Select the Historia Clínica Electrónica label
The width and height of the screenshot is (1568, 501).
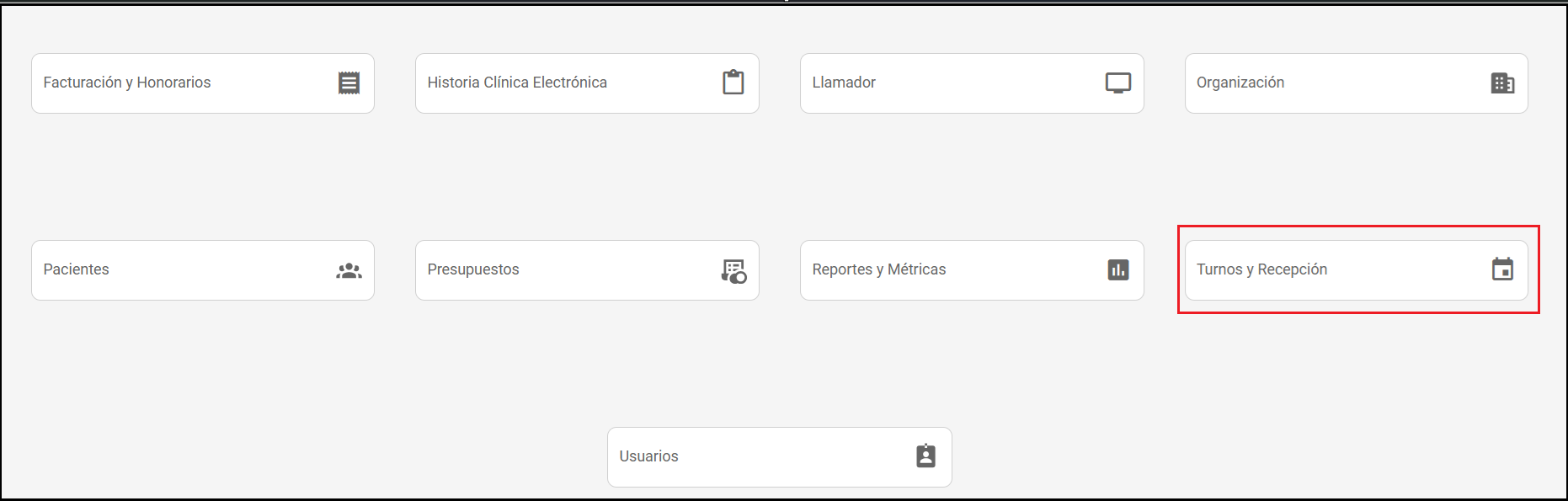pos(517,83)
